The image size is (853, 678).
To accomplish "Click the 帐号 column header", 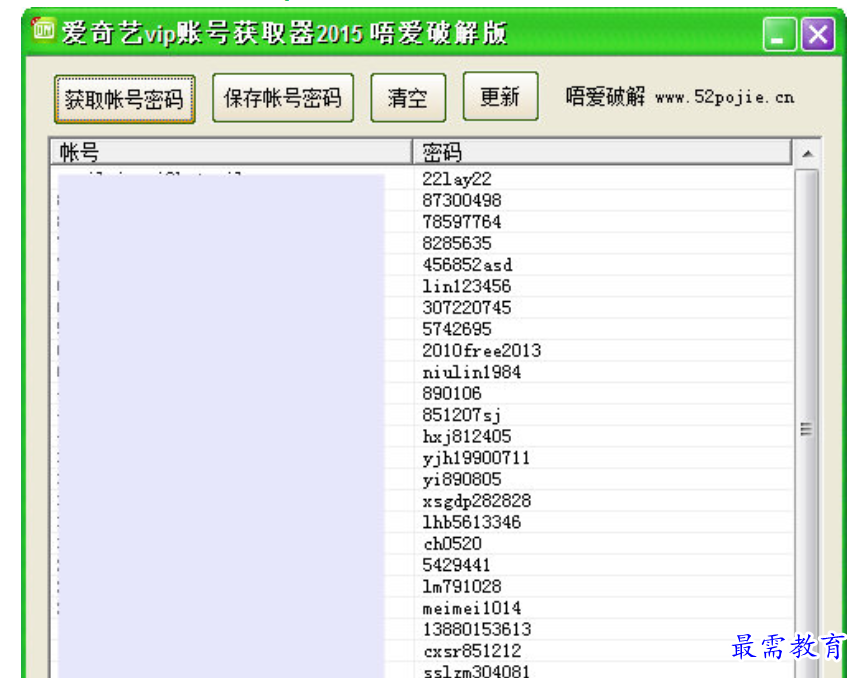I will coord(232,152).
